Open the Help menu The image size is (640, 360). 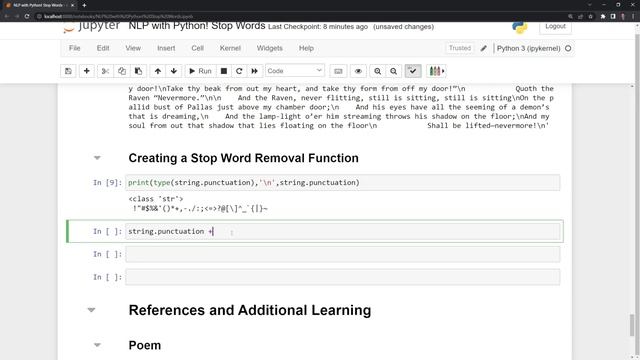click(x=306, y=48)
